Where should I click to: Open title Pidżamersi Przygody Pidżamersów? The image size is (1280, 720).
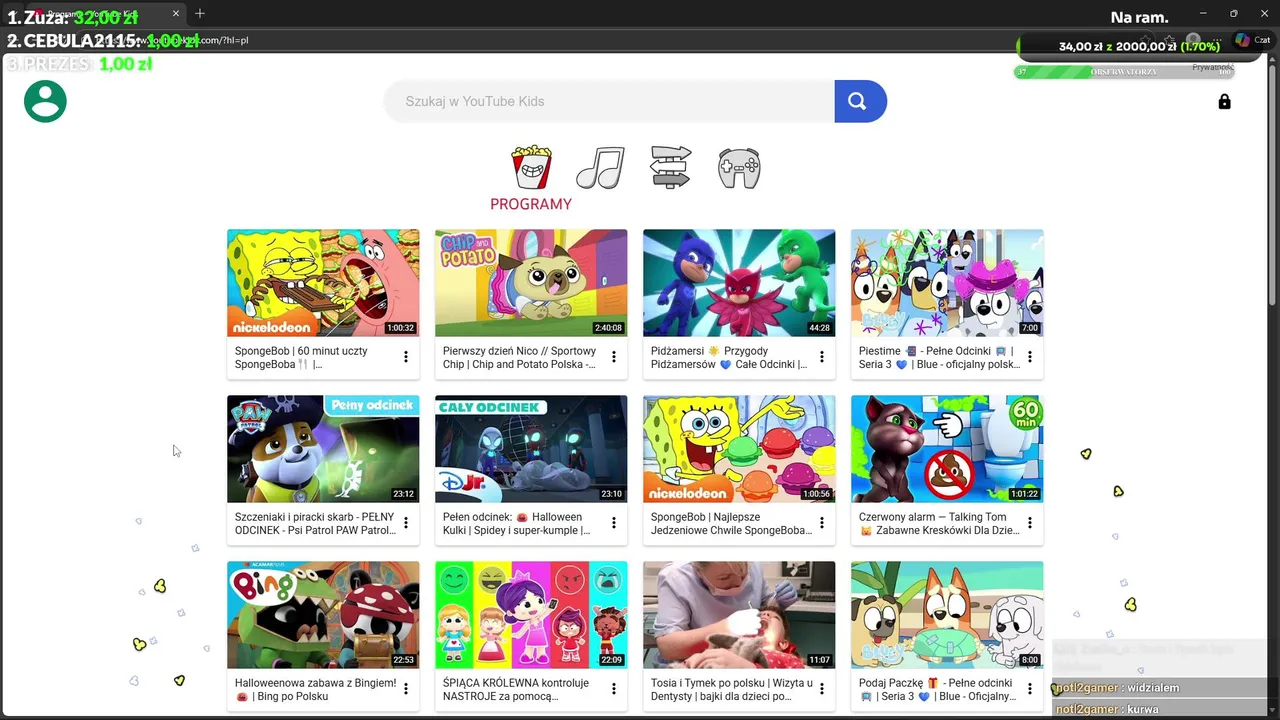tap(729, 358)
